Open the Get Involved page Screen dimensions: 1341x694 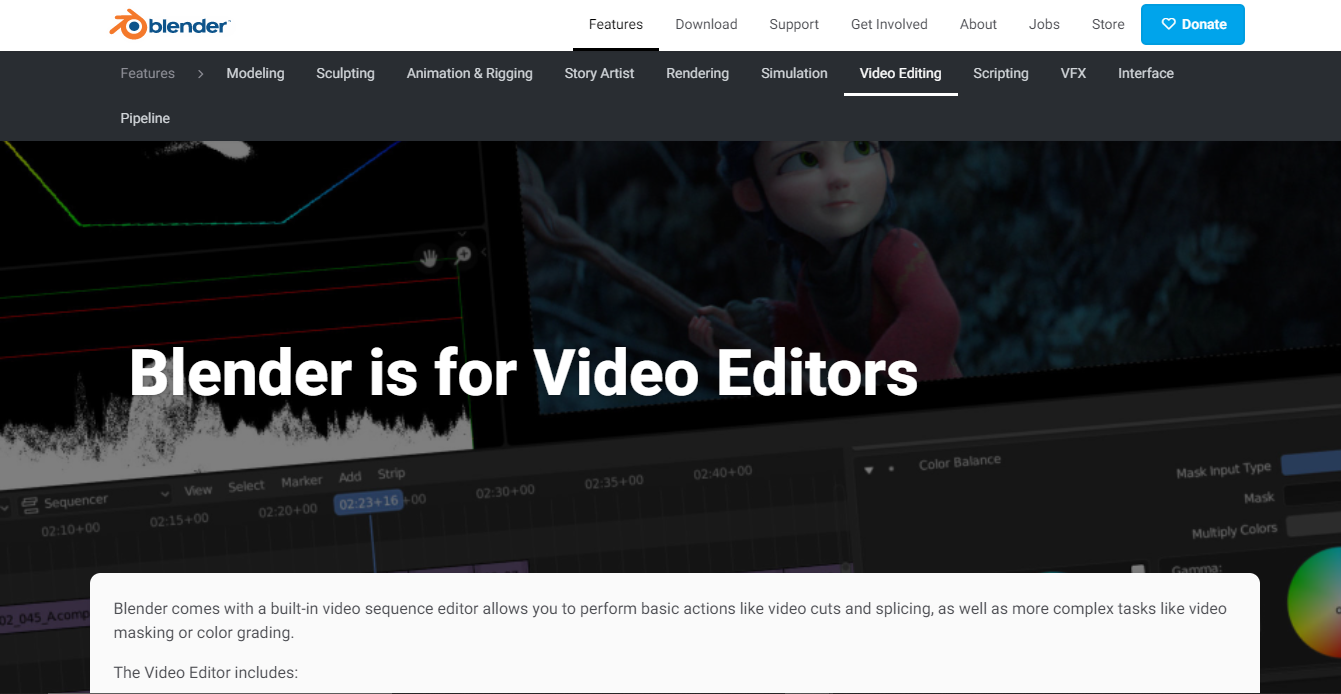889,24
